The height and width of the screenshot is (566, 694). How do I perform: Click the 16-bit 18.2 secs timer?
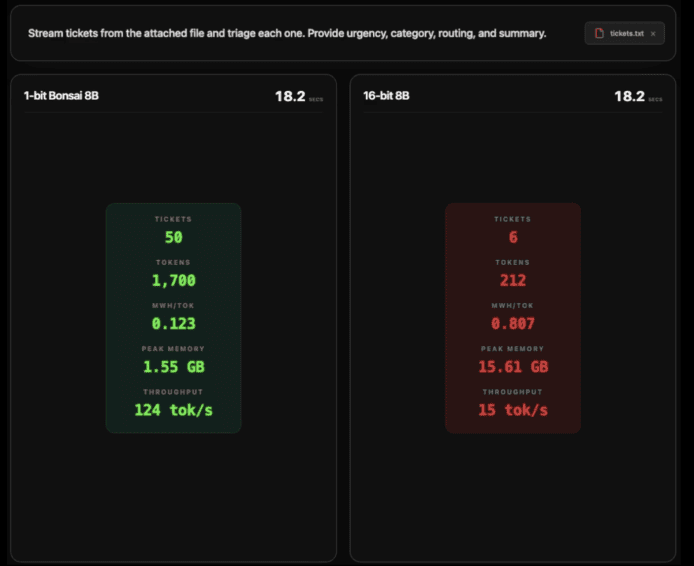[638, 96]
